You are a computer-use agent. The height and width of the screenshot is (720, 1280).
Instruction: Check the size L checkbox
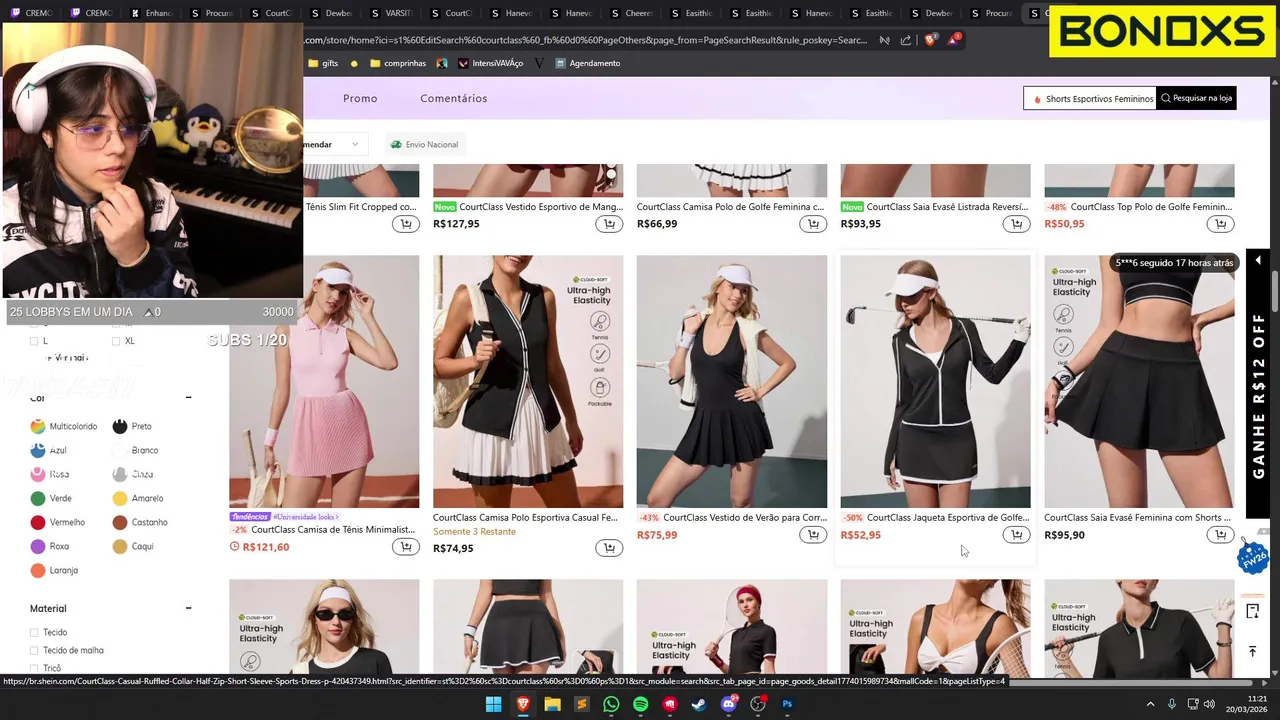(x=34, y=341)
